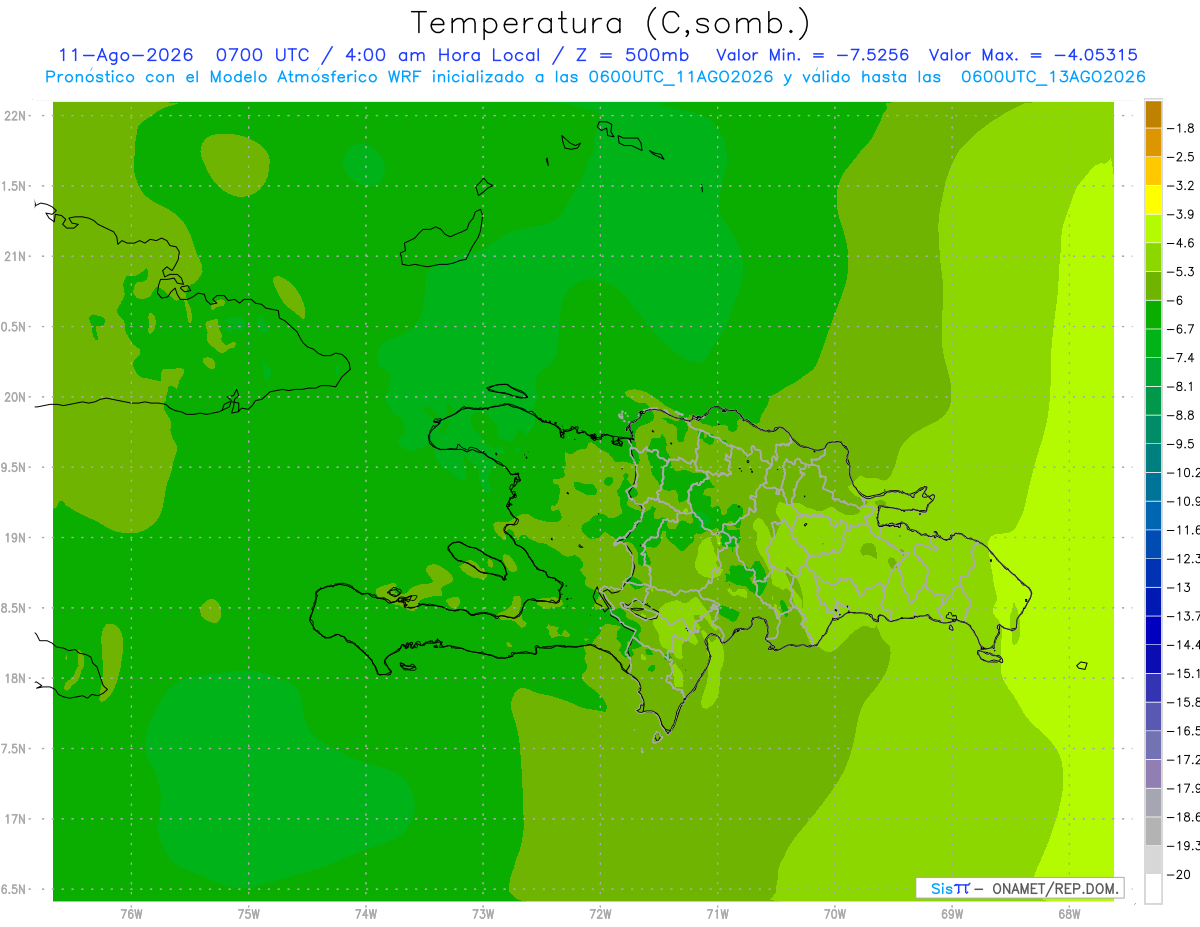Click the "SisTT - ONAMET/REP.DOM." logo box
This screenshot has height=927, width=1200.
(1020, 888)
